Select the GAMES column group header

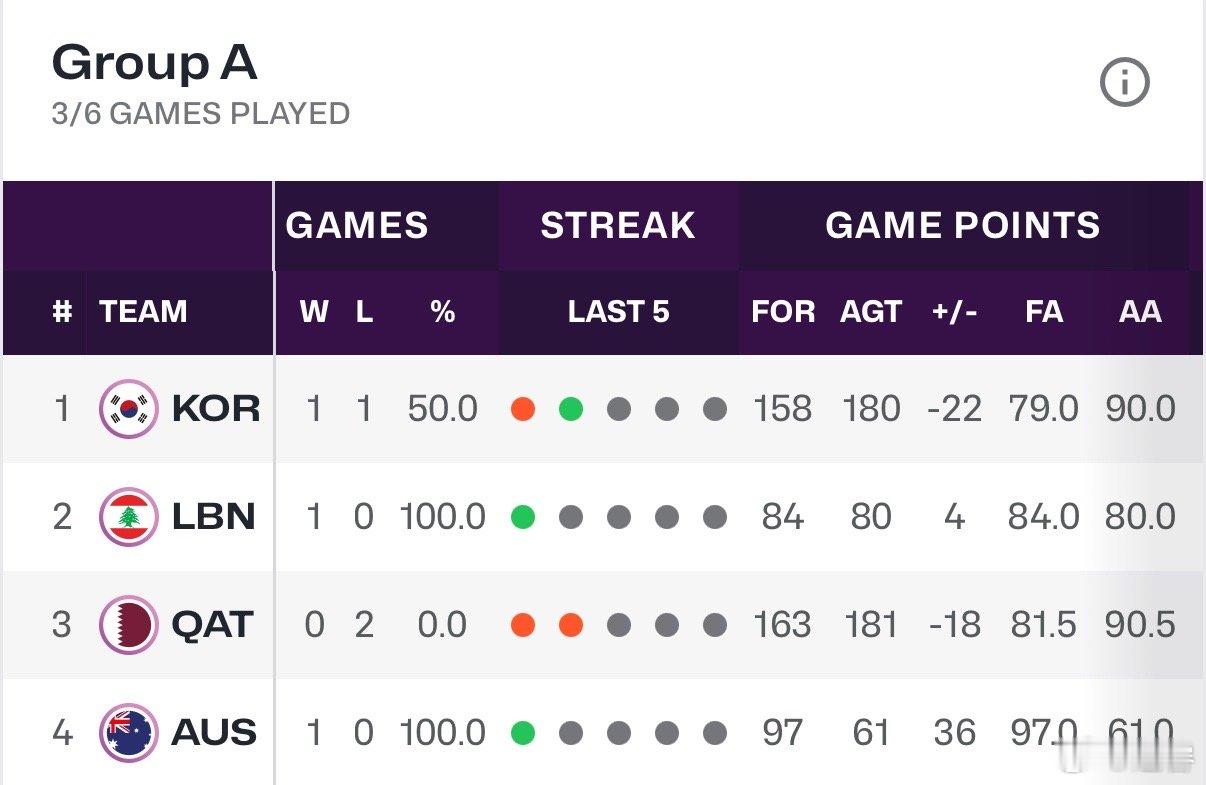tap(357, 225)
